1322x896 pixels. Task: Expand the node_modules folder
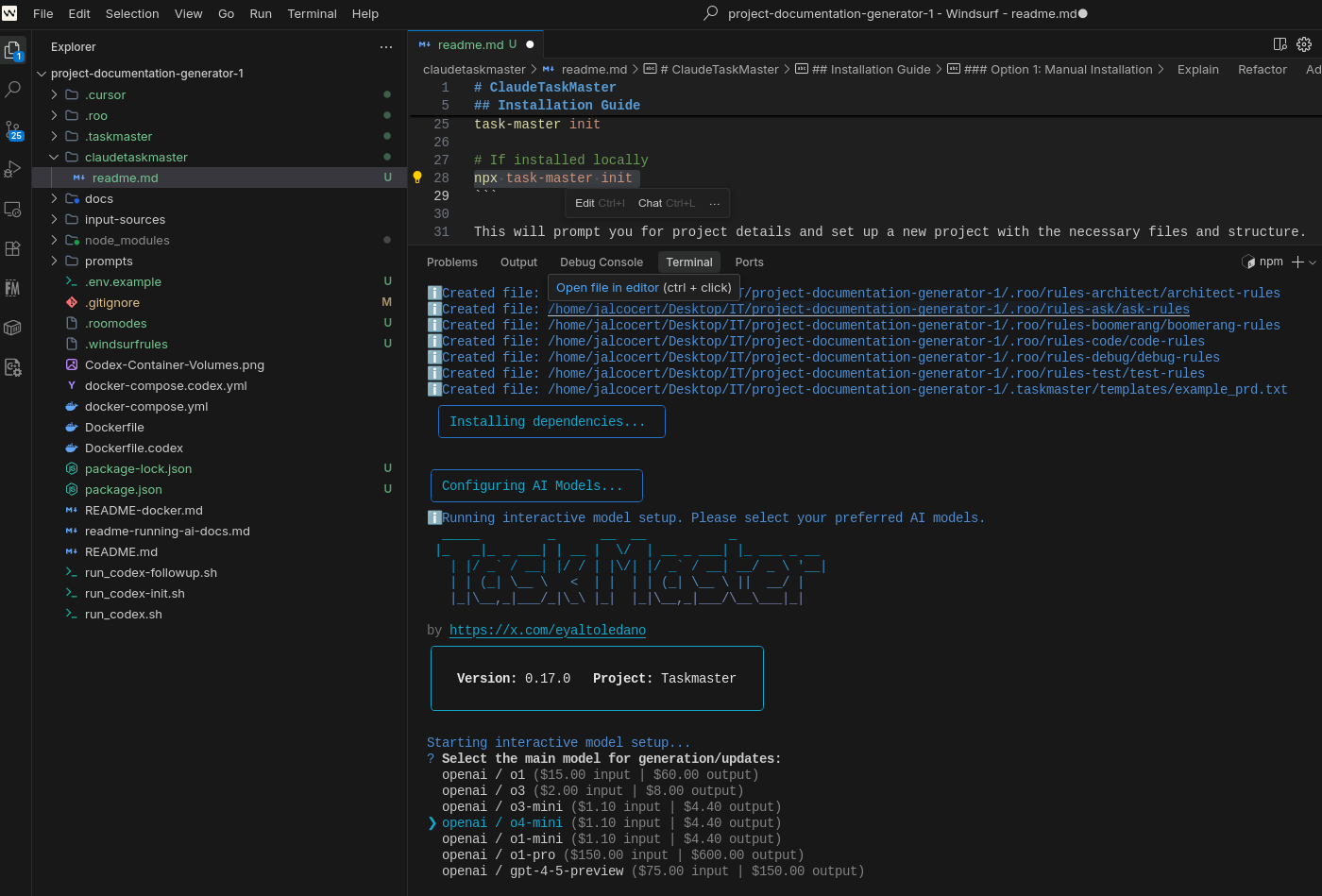[x=54, y=240]
